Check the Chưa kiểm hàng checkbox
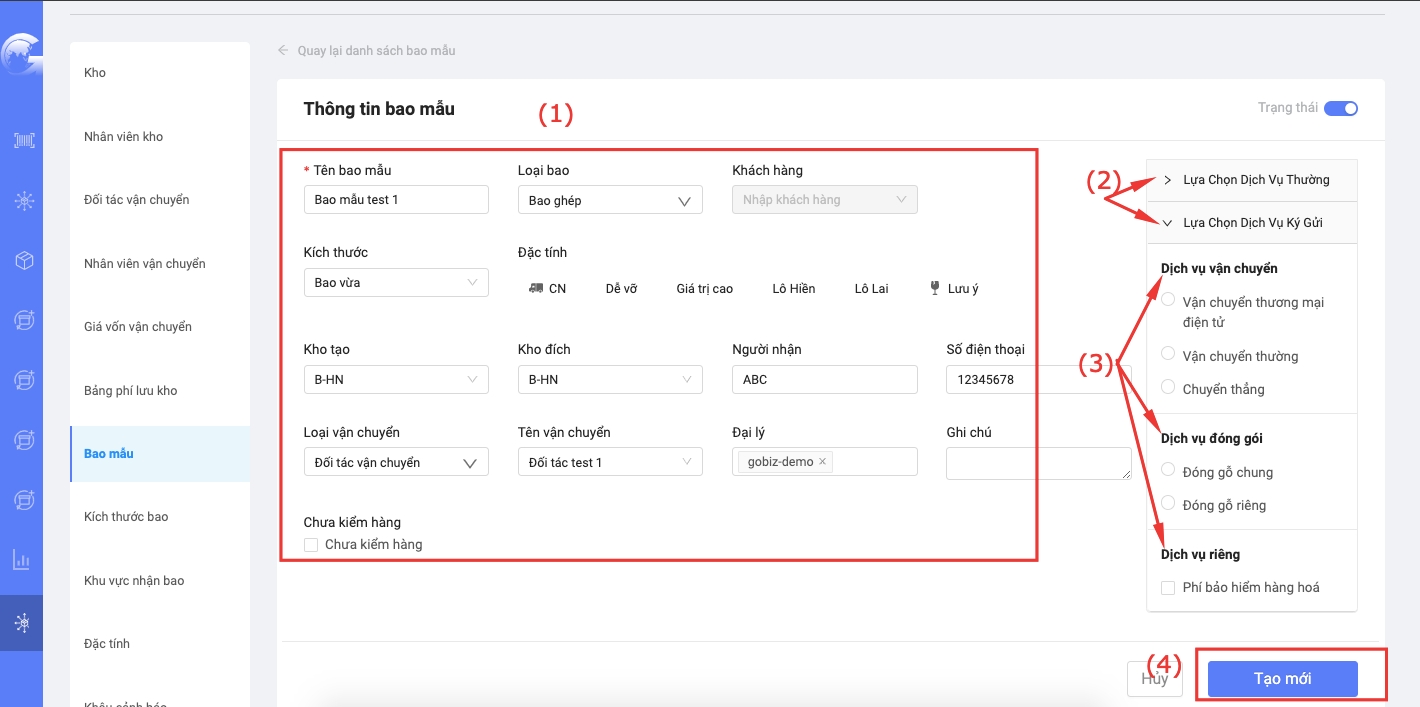 (x=311, y=545)
